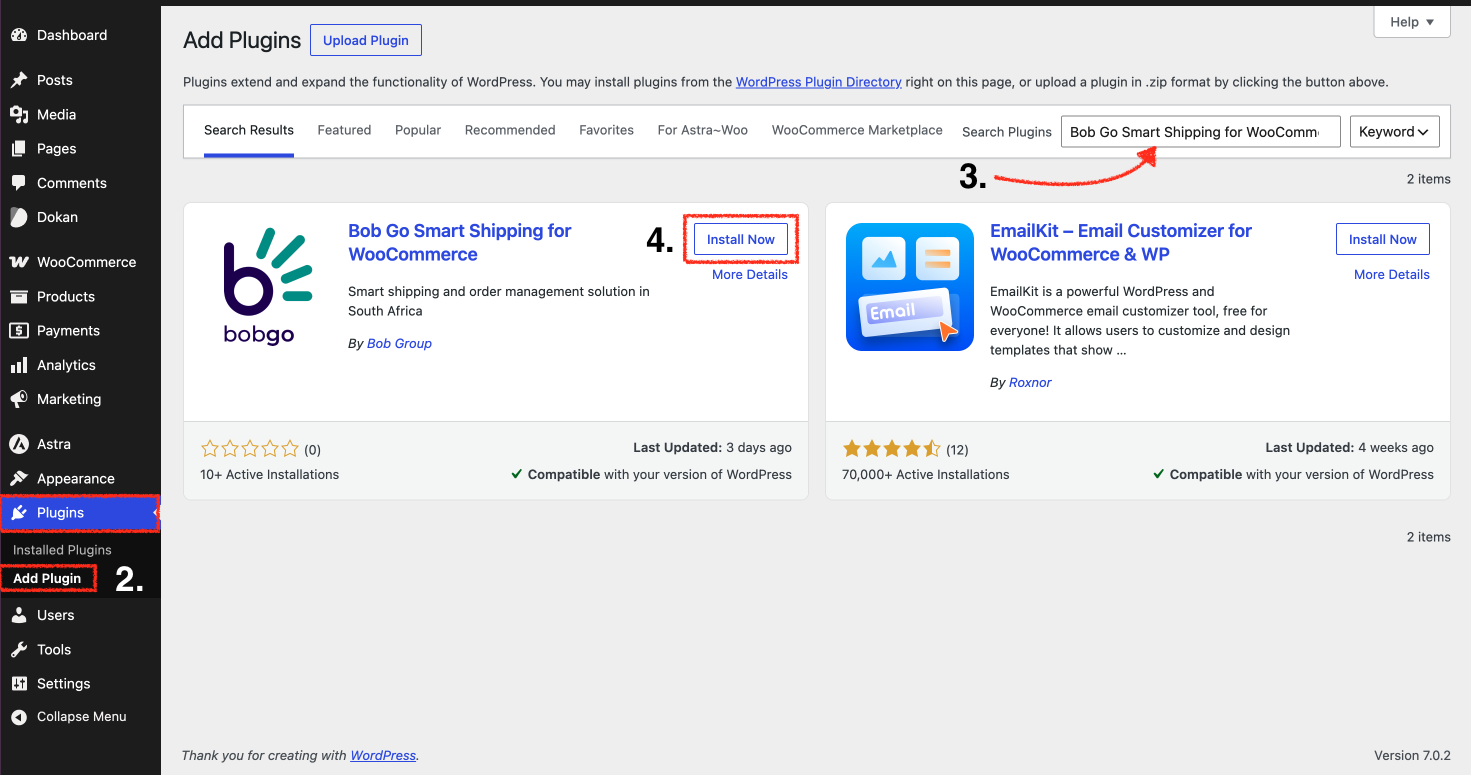Click the Collapse Menu arrow icon
This screenshot has height=775, width=1471.
pyautogui.click(x=18, y=717)
